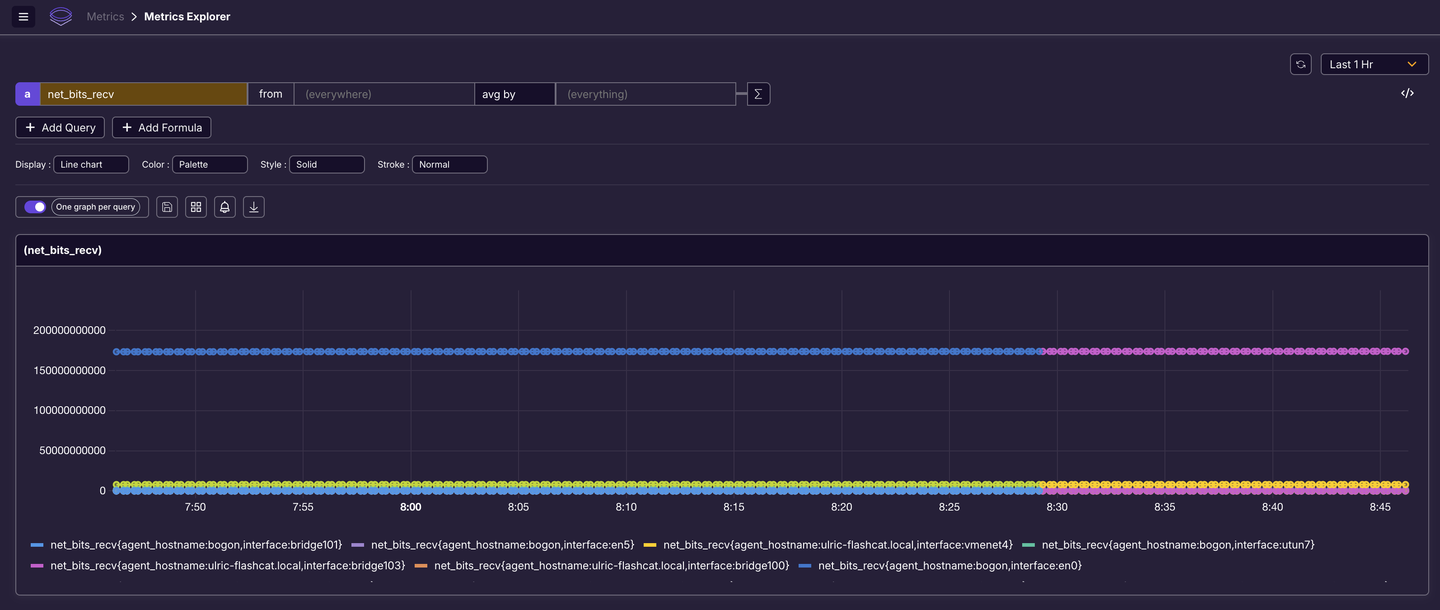1440x610 pixels.
Task: Open the Display Line chart dropdown
Action: tap(91, 164)
